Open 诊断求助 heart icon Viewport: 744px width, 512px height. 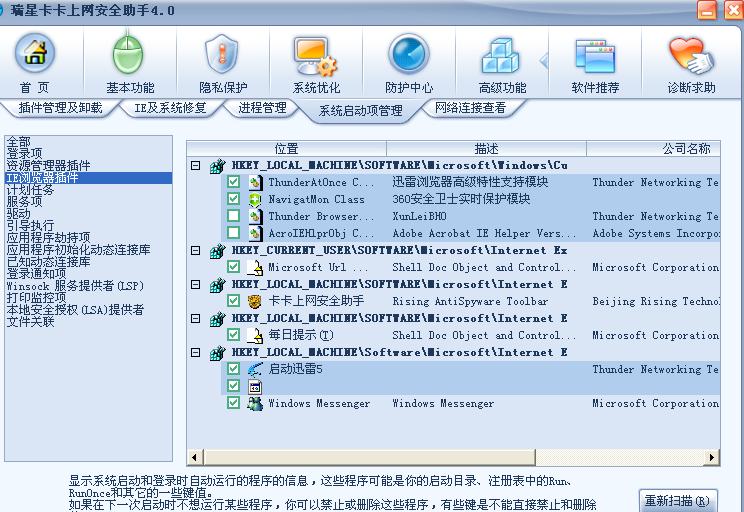691,56
